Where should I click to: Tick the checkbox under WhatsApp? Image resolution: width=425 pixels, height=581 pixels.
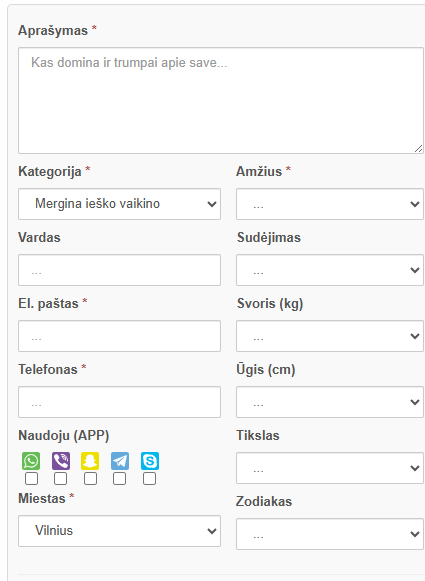(x=31, y=479)
